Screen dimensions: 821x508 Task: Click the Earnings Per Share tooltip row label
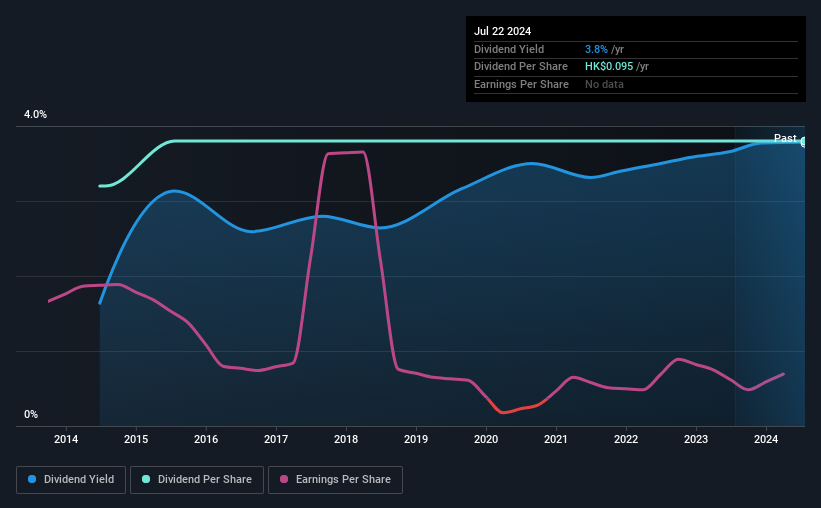click(x=522, y=84)
